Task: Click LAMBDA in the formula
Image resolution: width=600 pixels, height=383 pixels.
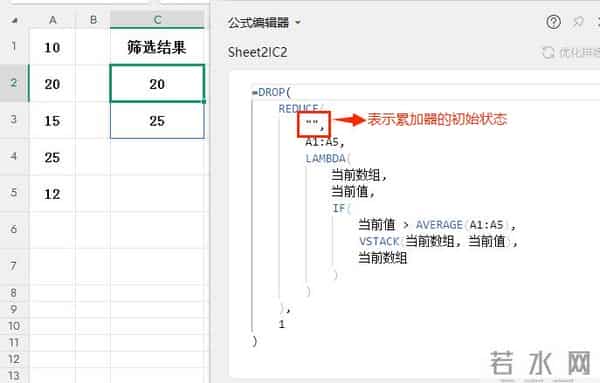Action: click(x=325, y=158)
